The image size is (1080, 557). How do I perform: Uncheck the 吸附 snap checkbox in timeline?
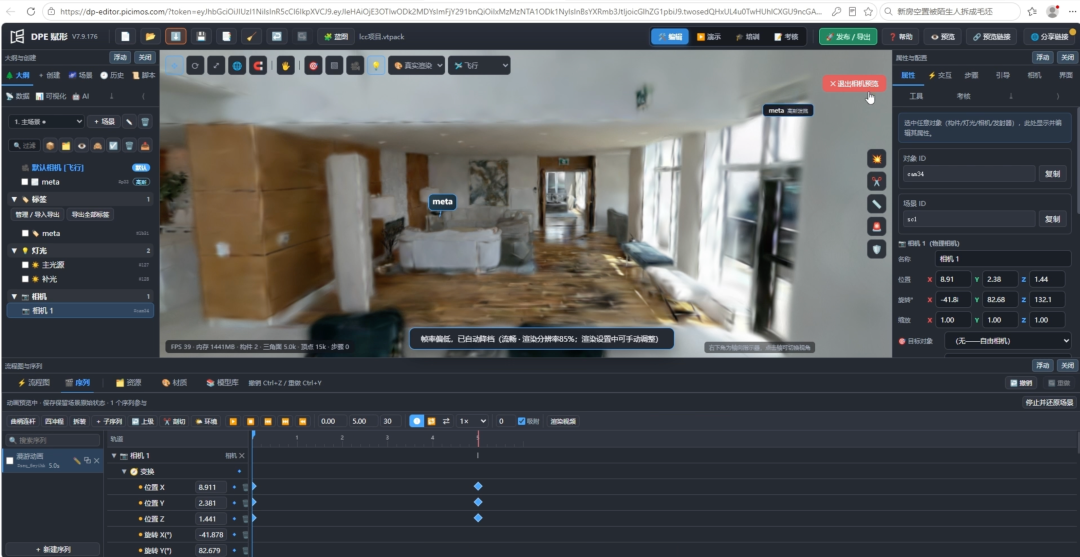click(x=521, y=421)
